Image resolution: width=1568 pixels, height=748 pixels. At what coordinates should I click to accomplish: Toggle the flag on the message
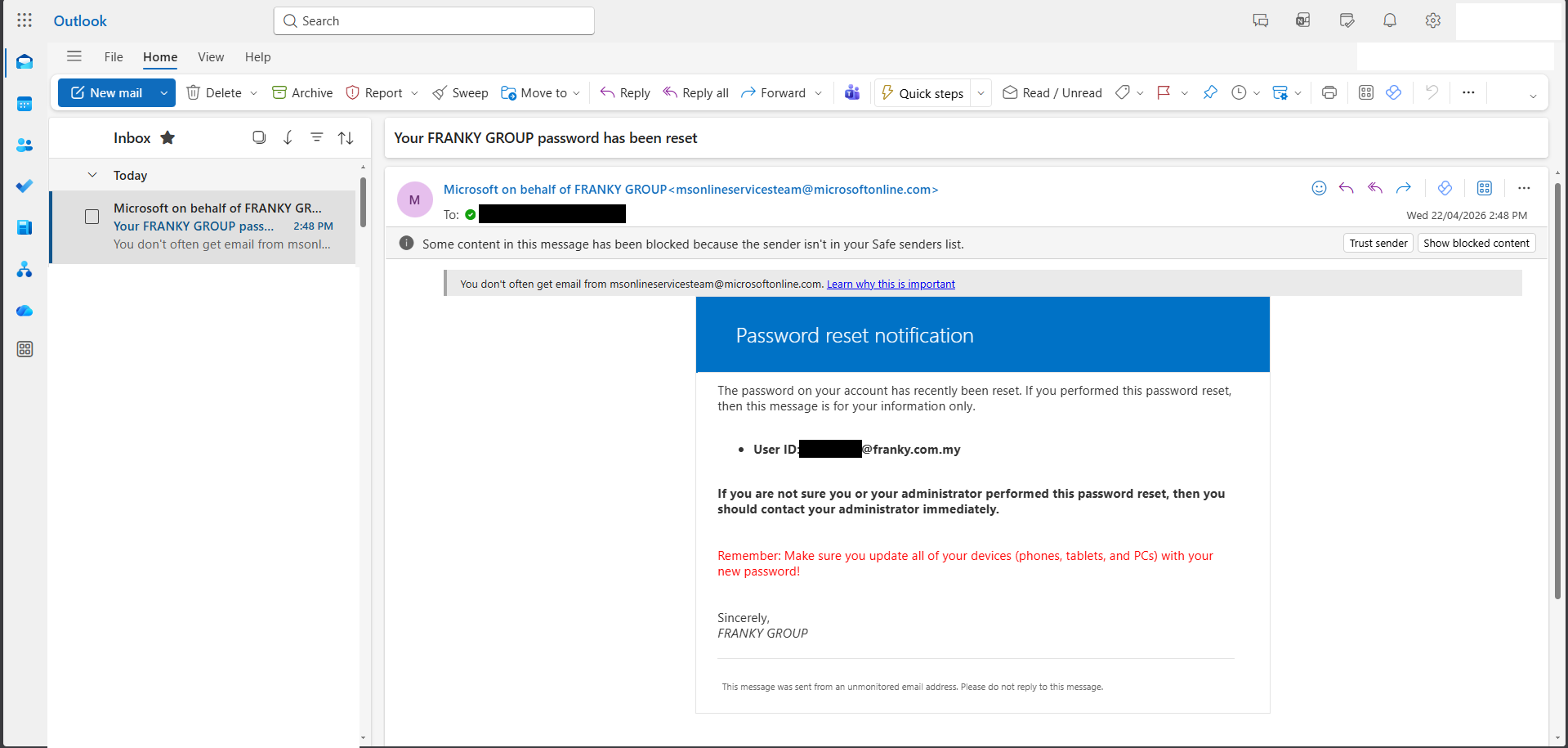1164,92
